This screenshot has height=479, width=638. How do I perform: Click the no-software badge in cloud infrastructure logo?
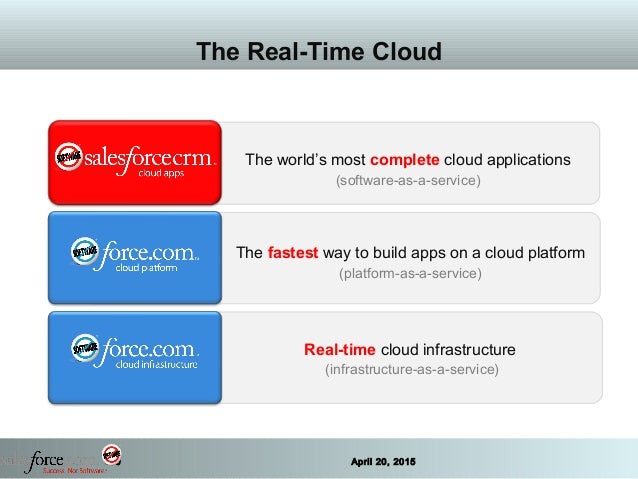click(x=85, y=347)
